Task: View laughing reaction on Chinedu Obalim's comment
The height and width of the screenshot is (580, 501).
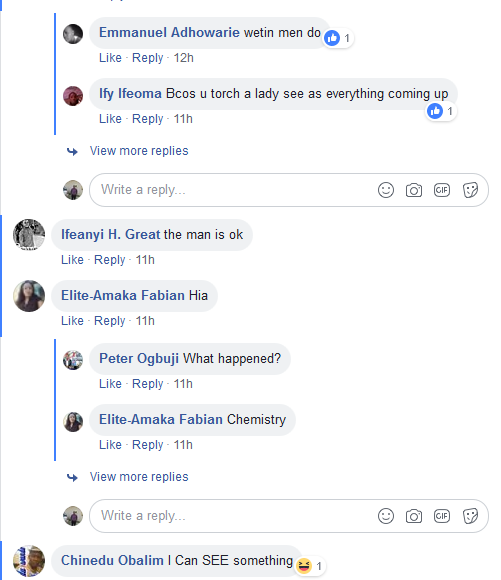Action: click(309, 566)
